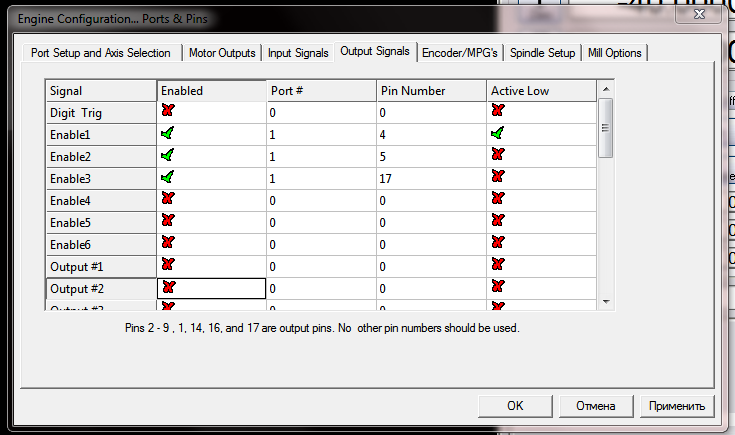Toggle Active Low for Enable4

point(498,198)
